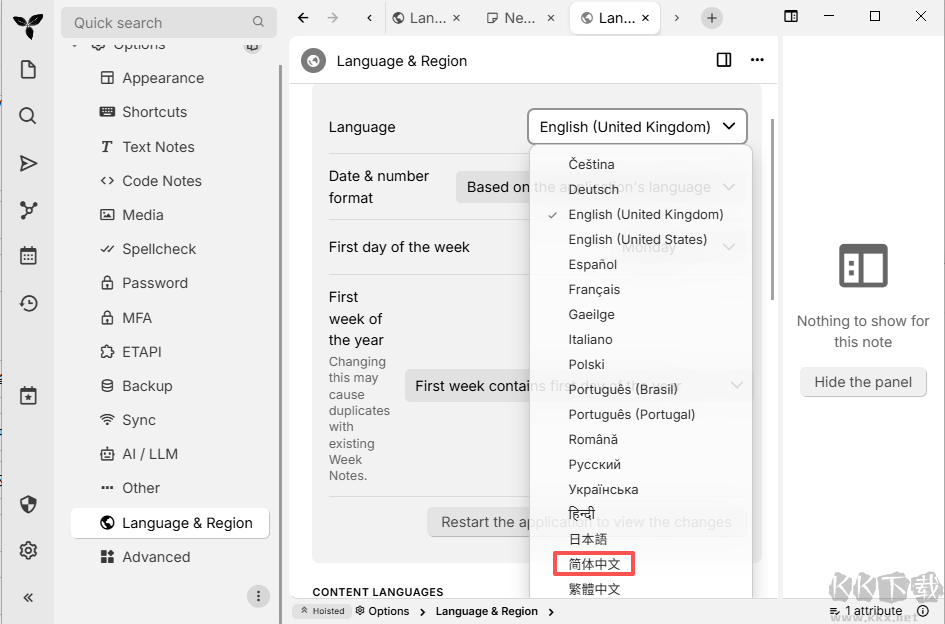Create a new note from the left bar
Image resolution: width=945 pixels, height=624 pixels.
[x=28, y=69]
